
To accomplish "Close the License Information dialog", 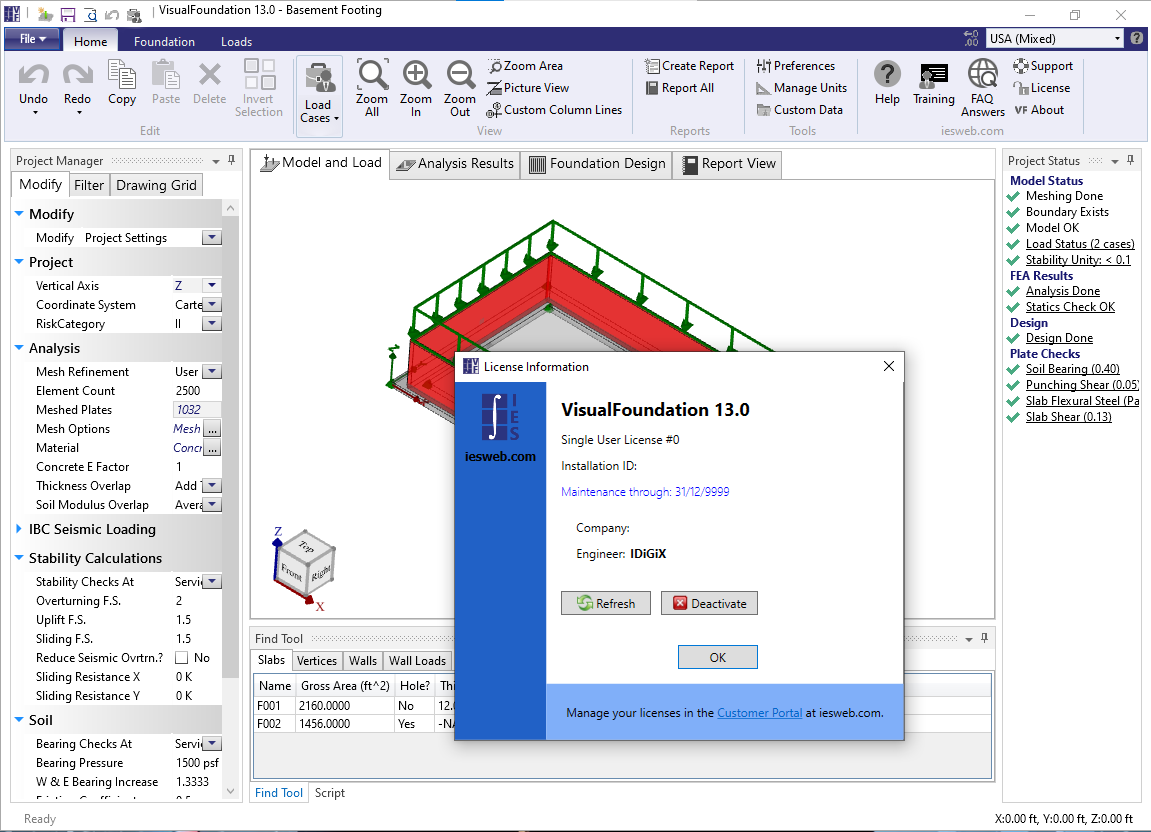I will (888, 366).
